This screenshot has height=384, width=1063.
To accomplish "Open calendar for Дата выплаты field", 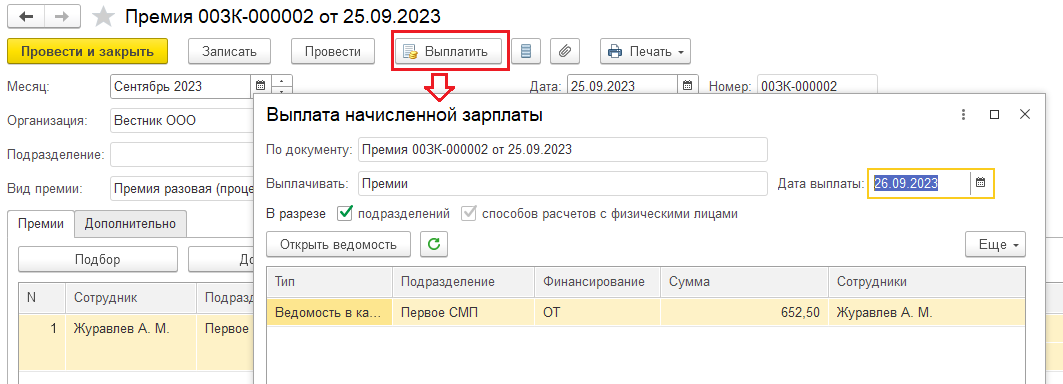I will [980, 183].
